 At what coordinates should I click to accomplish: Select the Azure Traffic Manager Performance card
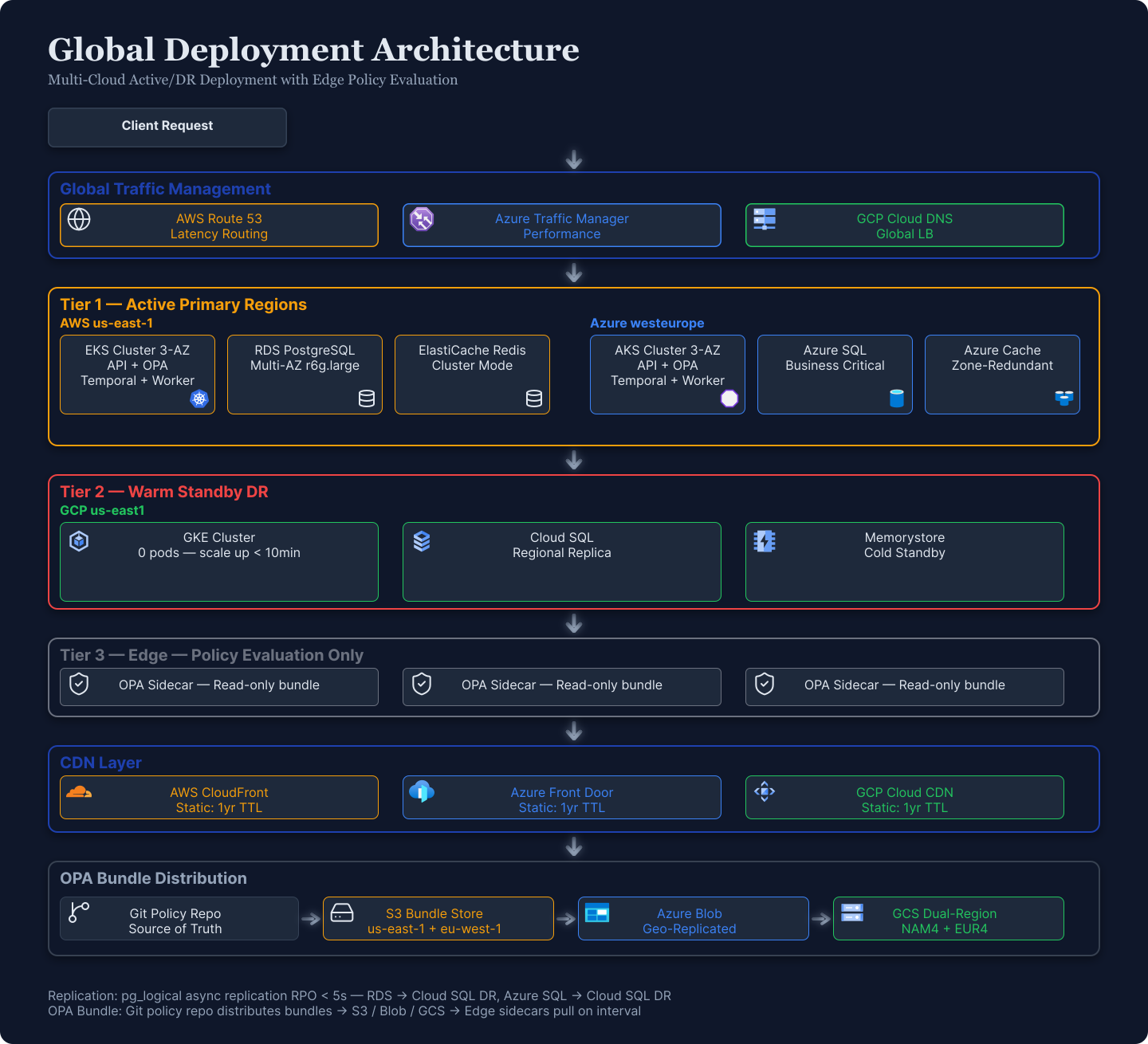click(562, 226)
